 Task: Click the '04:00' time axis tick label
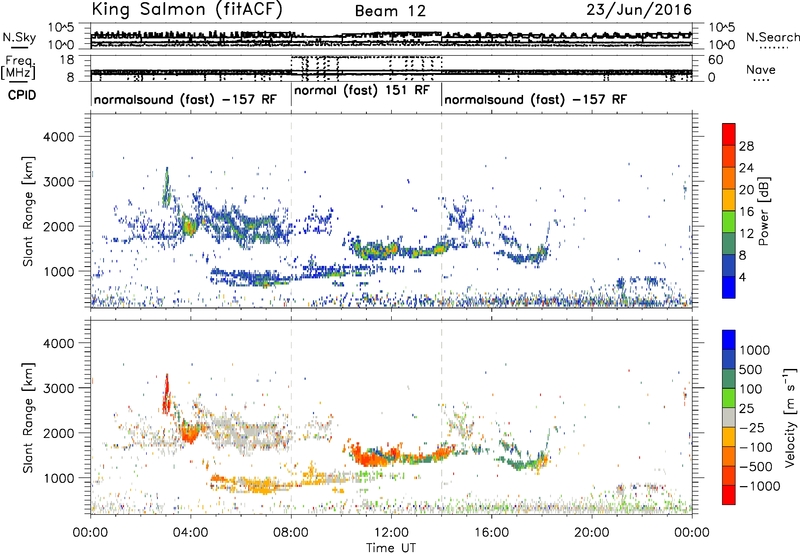click(191, 533)
